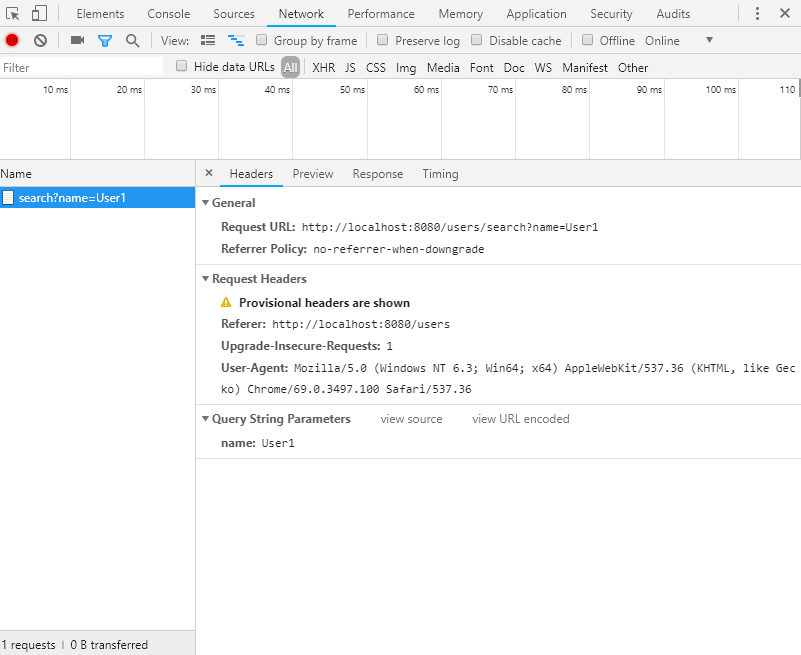Toggle the filter funnel icon
The height and width of the screenshot is (655, 801).
105,40
